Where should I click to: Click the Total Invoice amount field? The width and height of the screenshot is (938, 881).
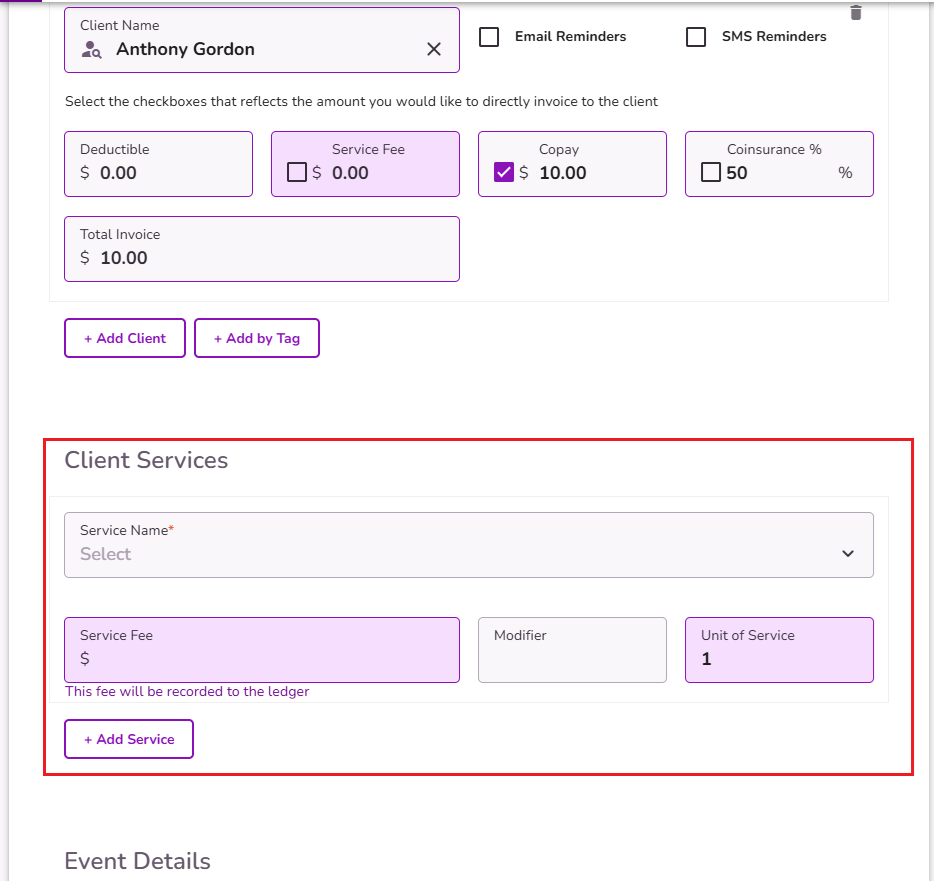(x=262, y=249)
